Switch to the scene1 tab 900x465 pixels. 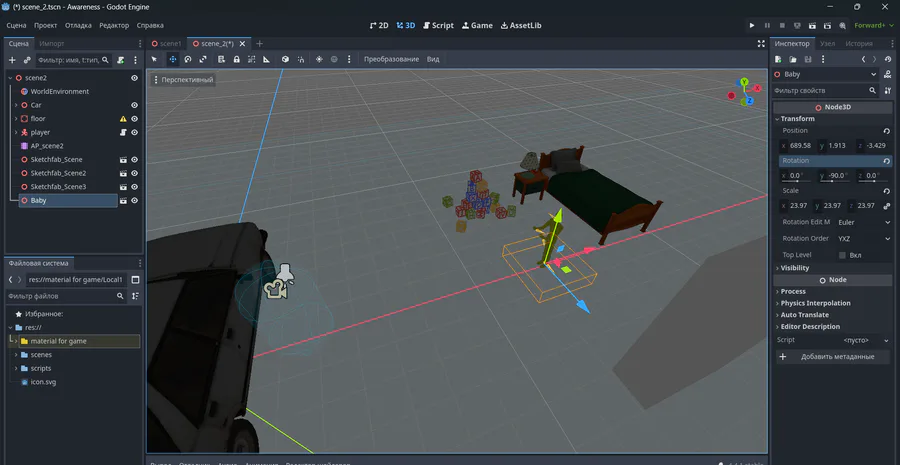pyautogui.click(x=166, y=44)
